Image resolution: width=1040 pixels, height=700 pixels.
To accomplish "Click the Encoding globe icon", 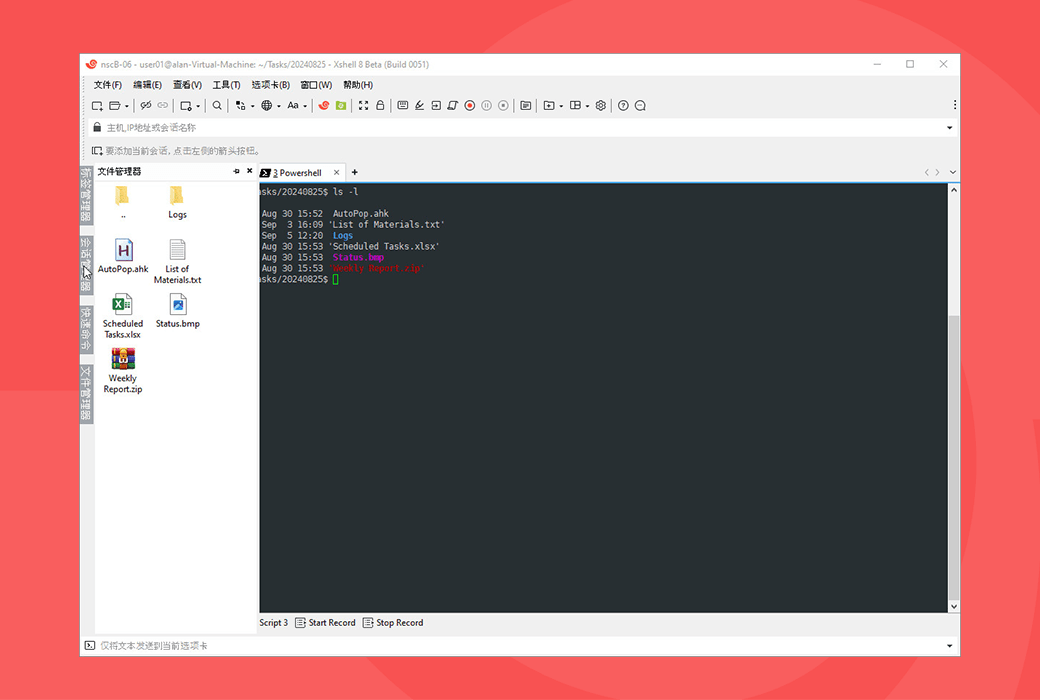I will point(267,105).
